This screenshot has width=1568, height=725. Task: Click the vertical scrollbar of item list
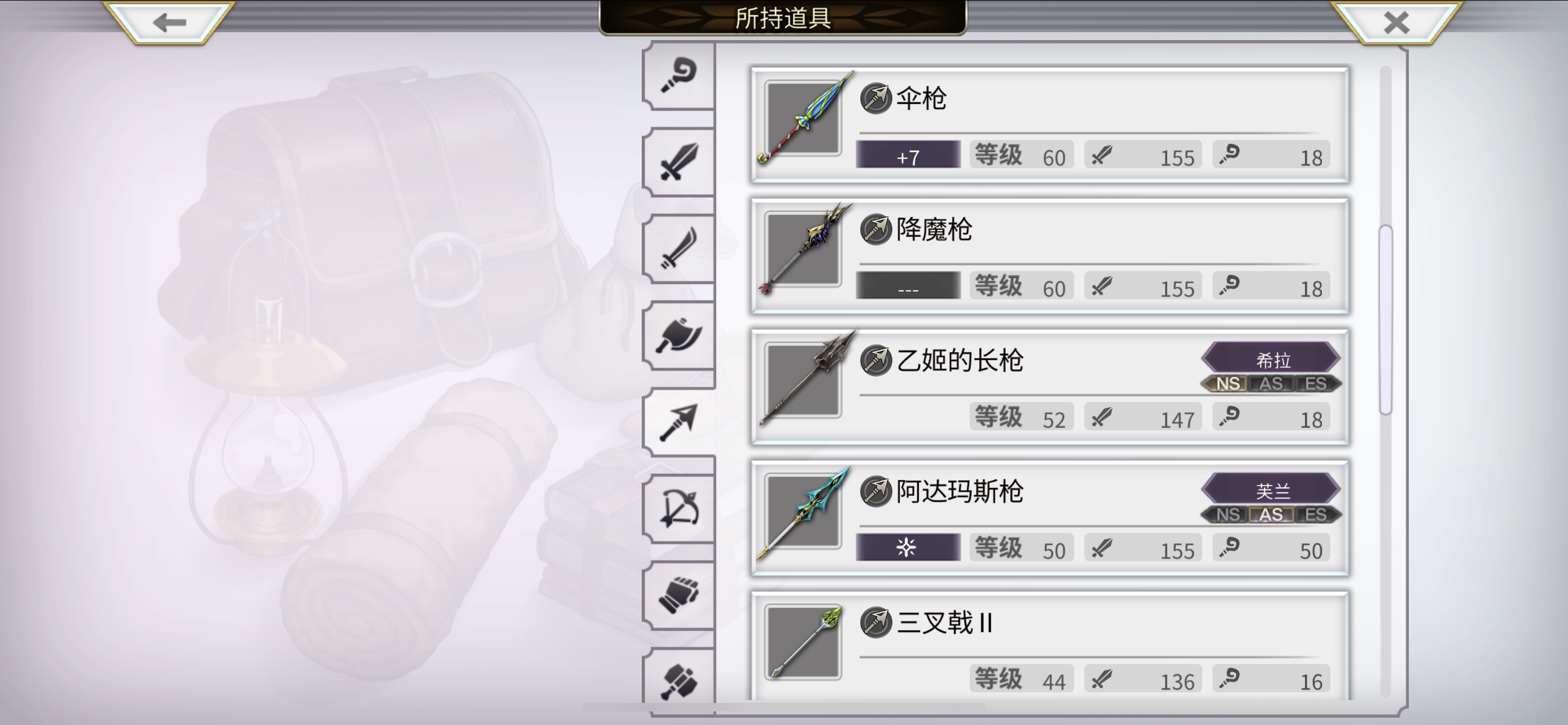(1385, 381)
